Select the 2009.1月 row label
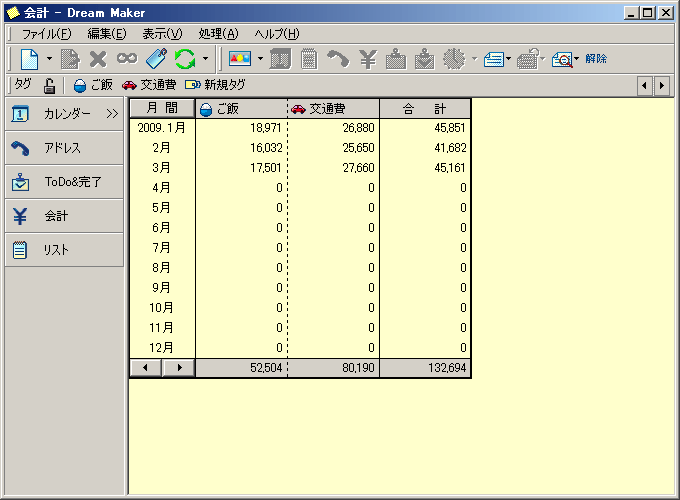 [x=162, y=128]
